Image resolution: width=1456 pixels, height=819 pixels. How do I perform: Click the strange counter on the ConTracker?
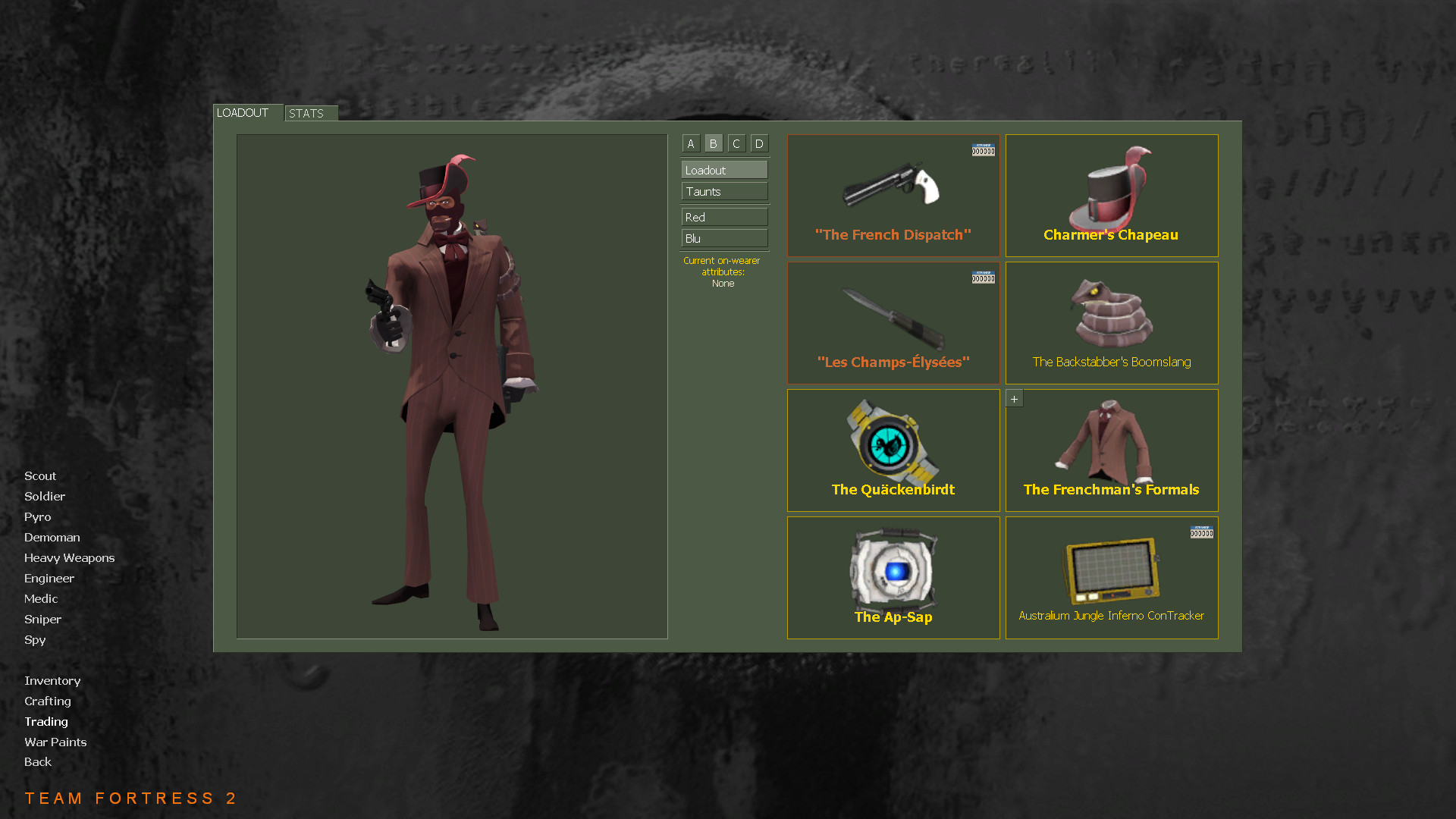(1201, 533)
